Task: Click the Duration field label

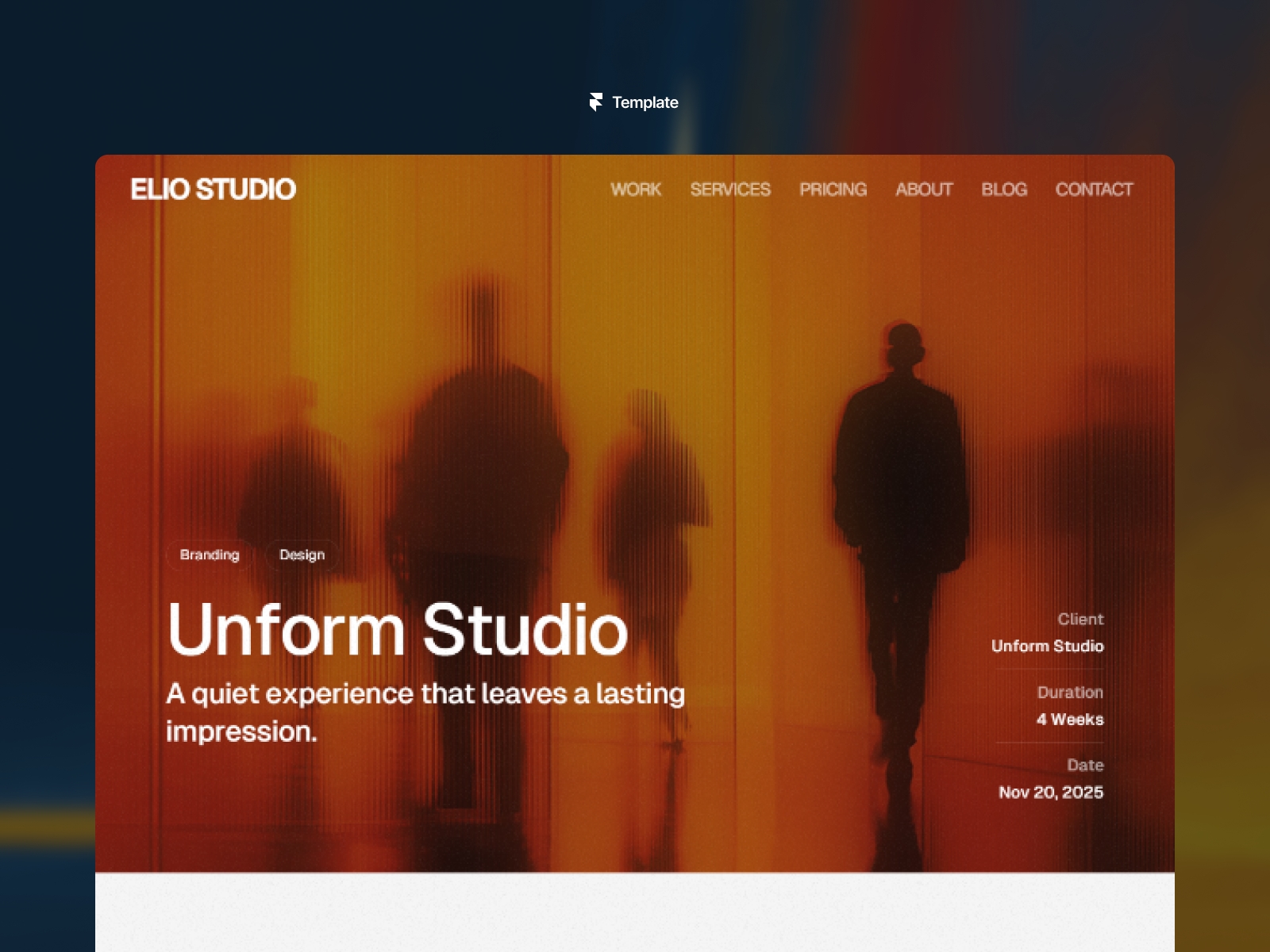Action: pos(1070,692)
